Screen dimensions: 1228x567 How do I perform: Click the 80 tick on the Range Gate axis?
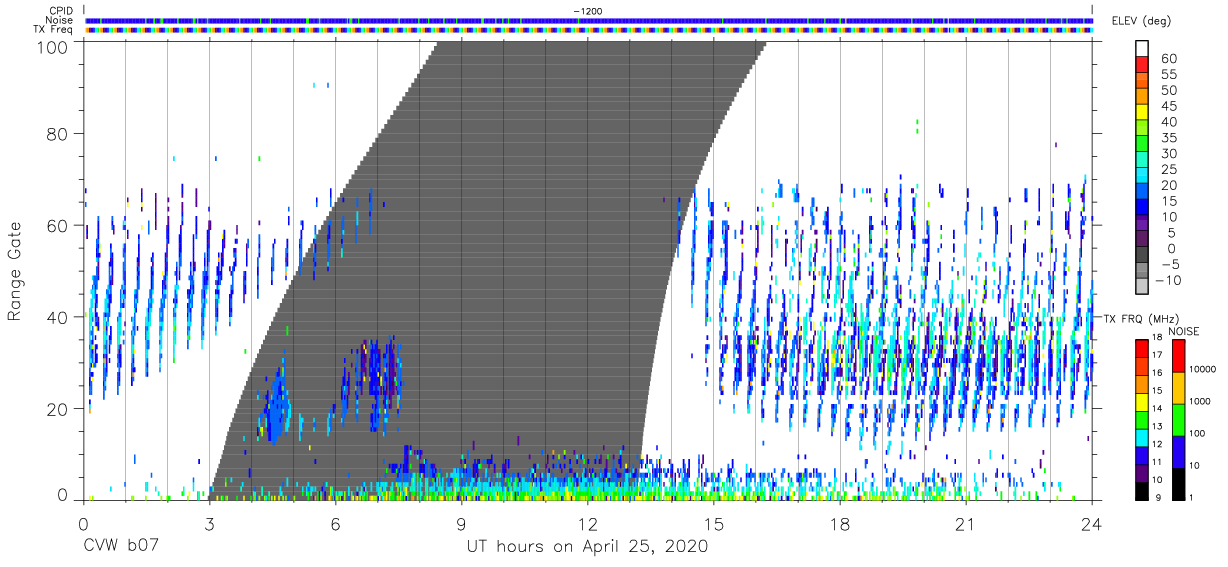[57, 134]
